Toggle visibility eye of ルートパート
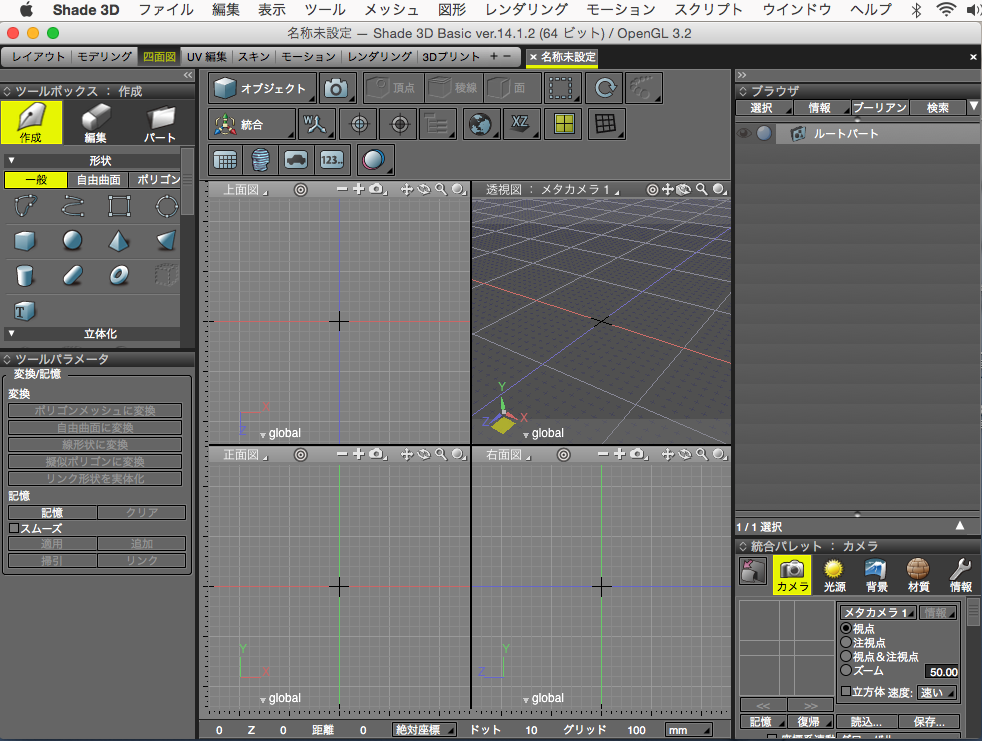 (744, 133)
